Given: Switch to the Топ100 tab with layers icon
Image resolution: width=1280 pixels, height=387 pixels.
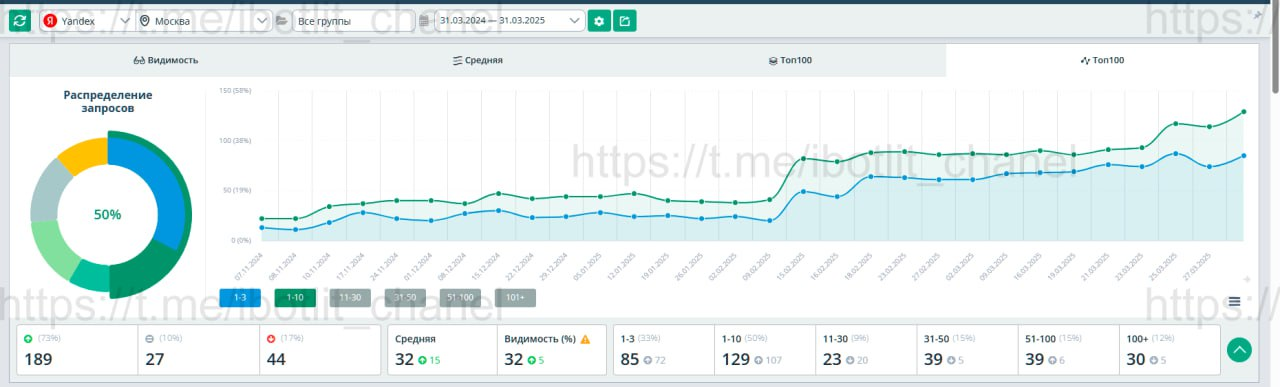Looking at the screenshot, I should coord(790,60).
